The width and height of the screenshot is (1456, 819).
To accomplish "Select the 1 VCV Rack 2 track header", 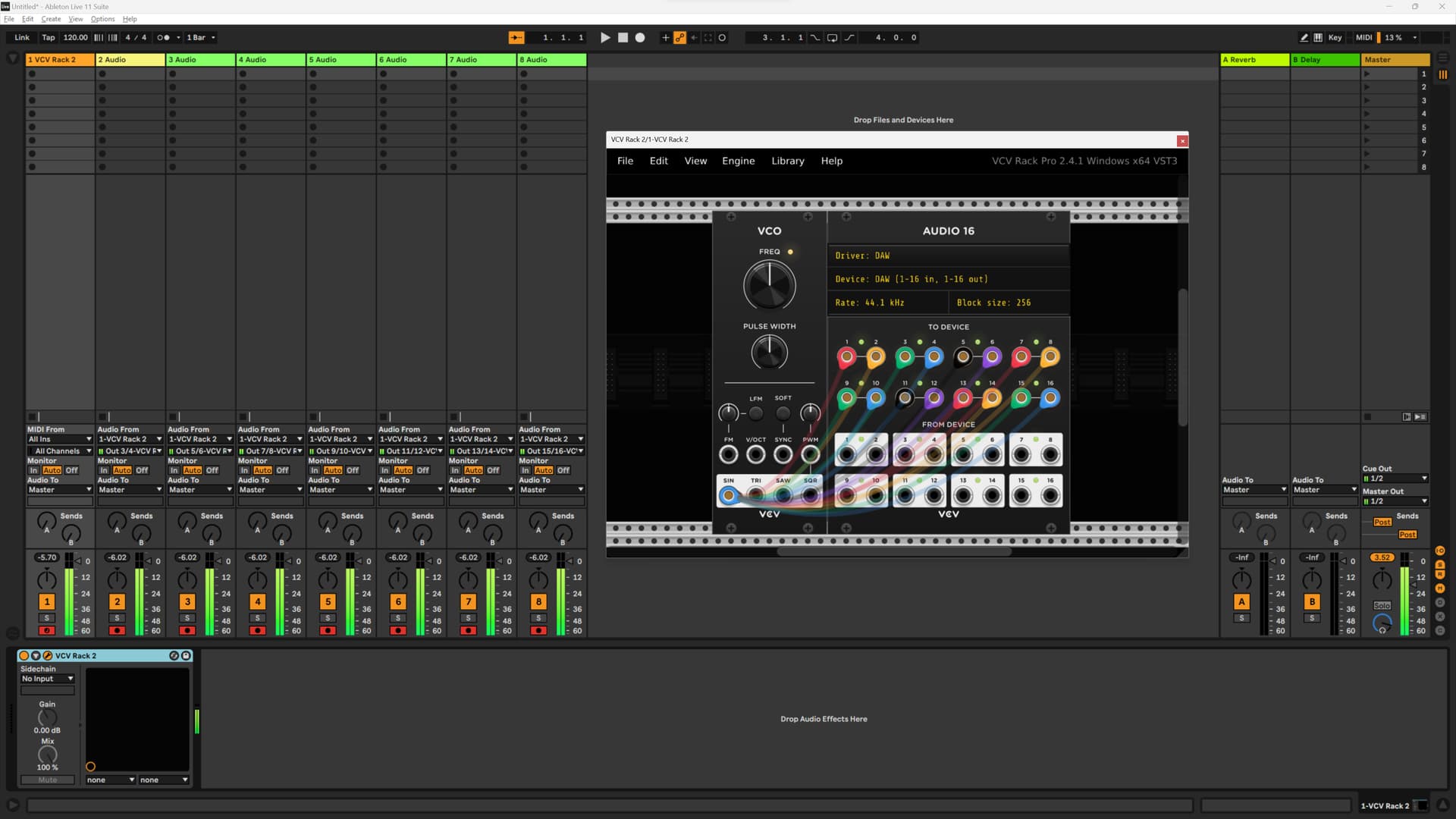I will coord(60,59).
